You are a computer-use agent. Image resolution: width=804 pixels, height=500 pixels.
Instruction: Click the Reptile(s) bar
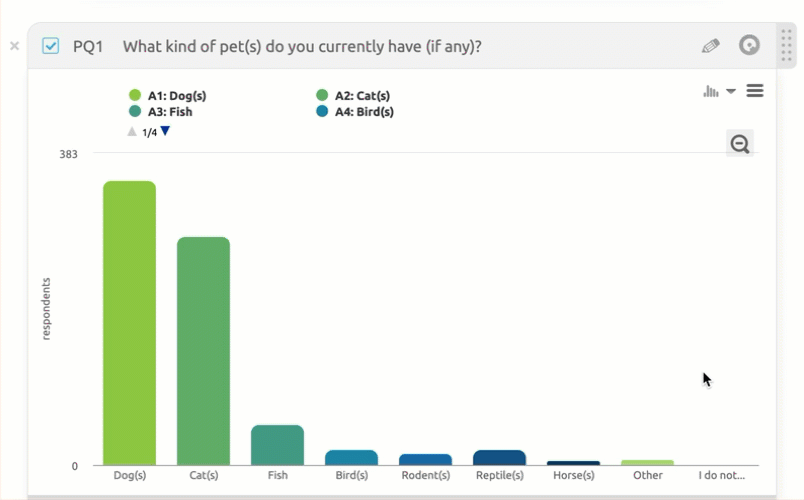pos(499,458)
